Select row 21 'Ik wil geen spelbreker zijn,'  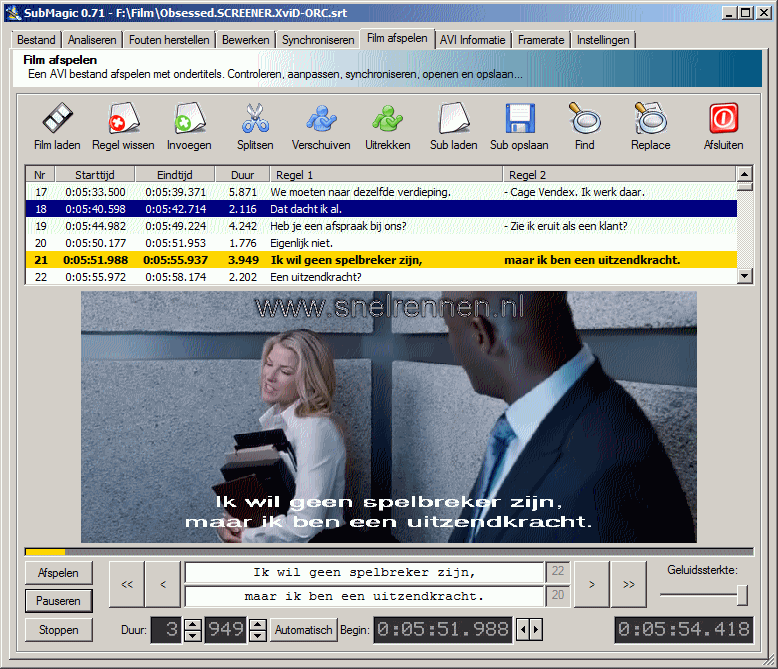381,260
